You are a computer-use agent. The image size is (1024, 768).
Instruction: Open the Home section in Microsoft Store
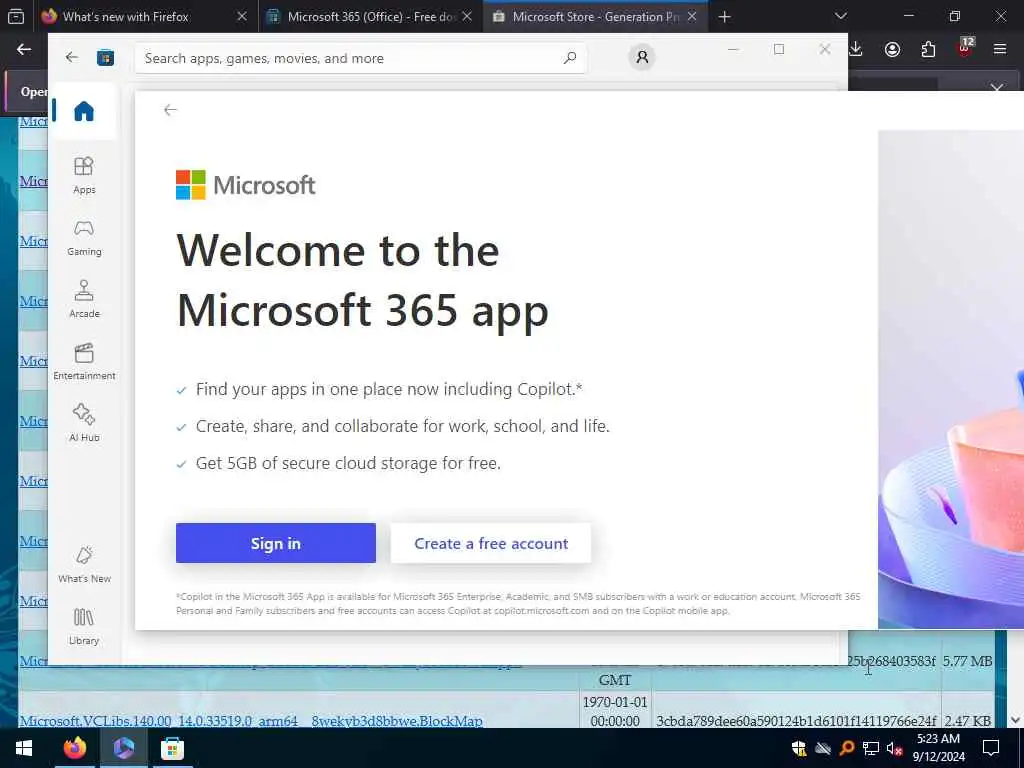coord(84,111)
